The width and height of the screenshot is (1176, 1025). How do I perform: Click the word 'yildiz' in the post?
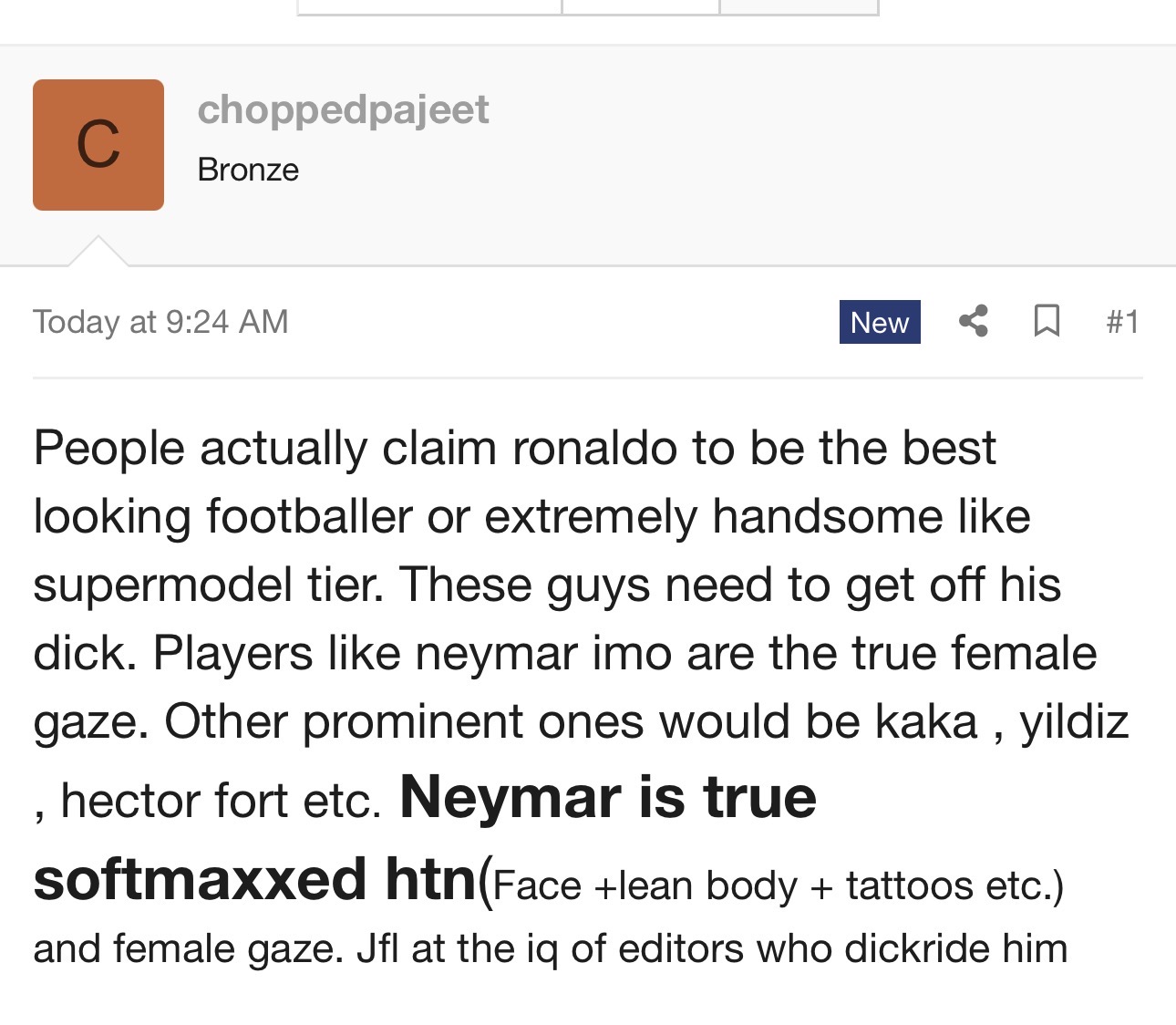(x=1074, y=722)
